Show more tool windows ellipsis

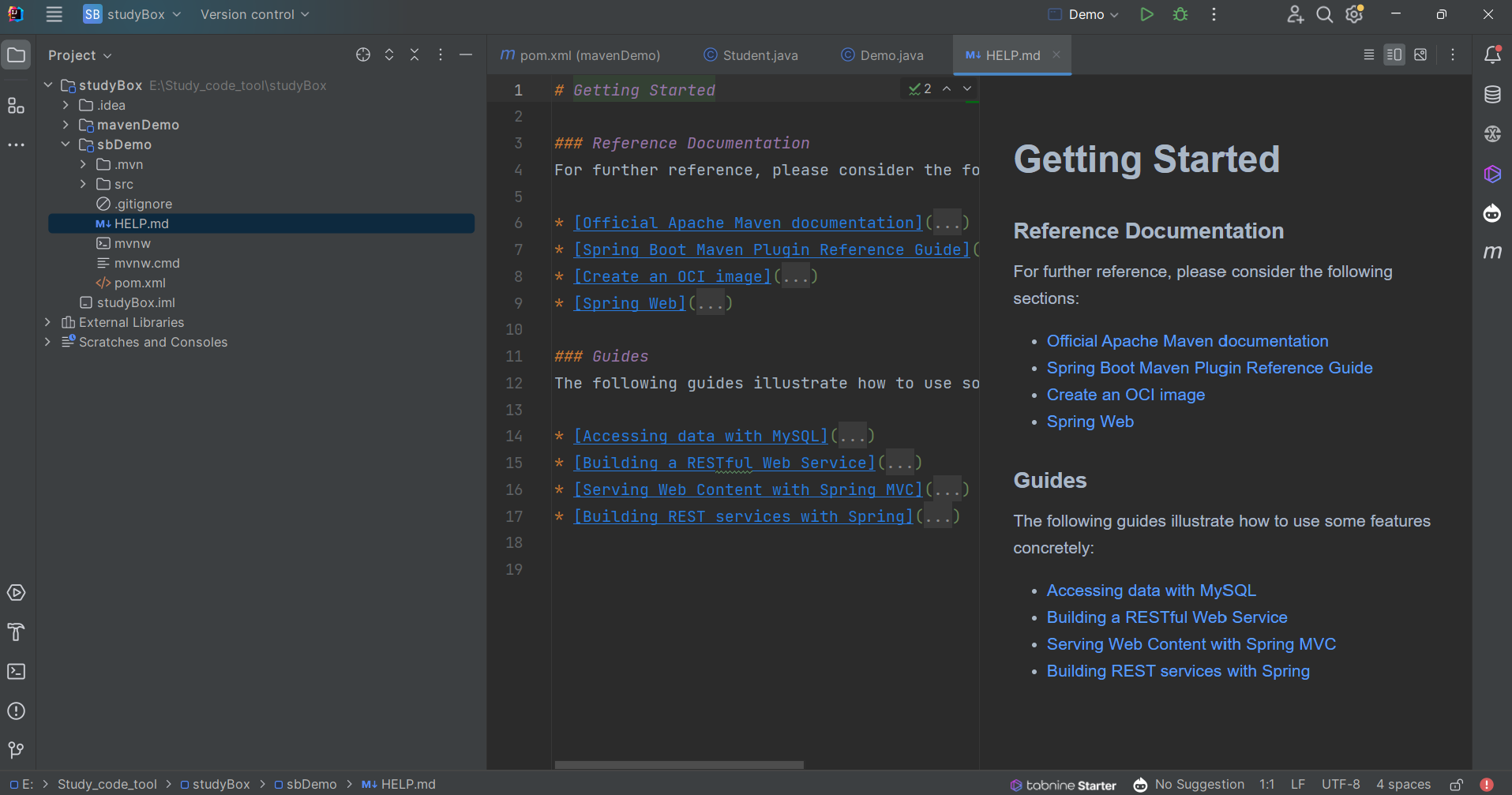point(16,145)
